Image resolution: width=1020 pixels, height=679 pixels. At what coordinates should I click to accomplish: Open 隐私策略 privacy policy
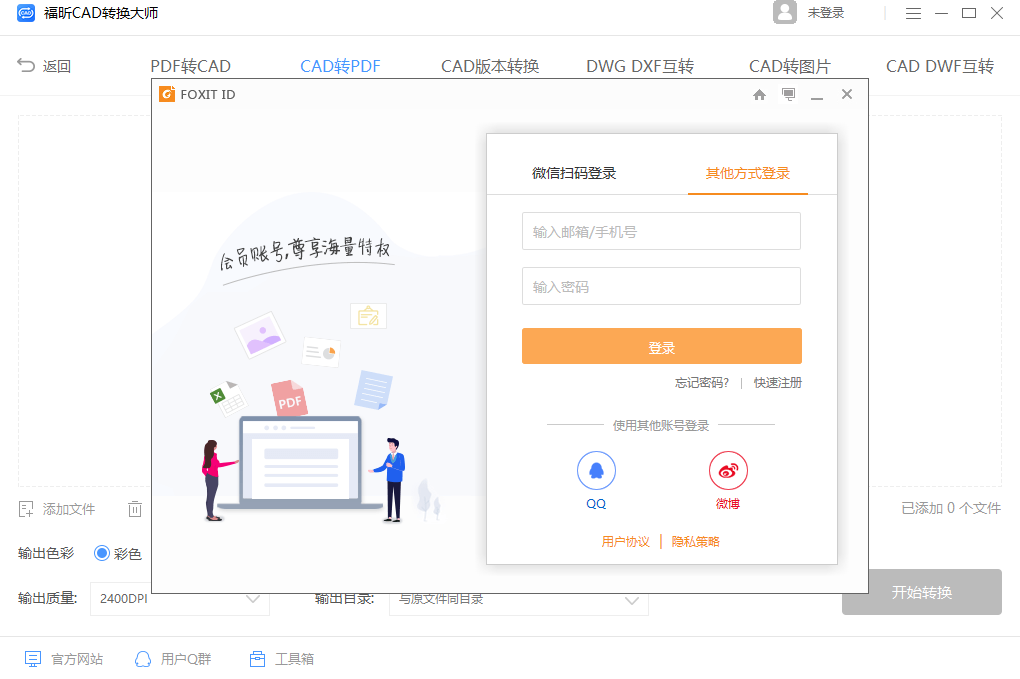tap(695, 541)
